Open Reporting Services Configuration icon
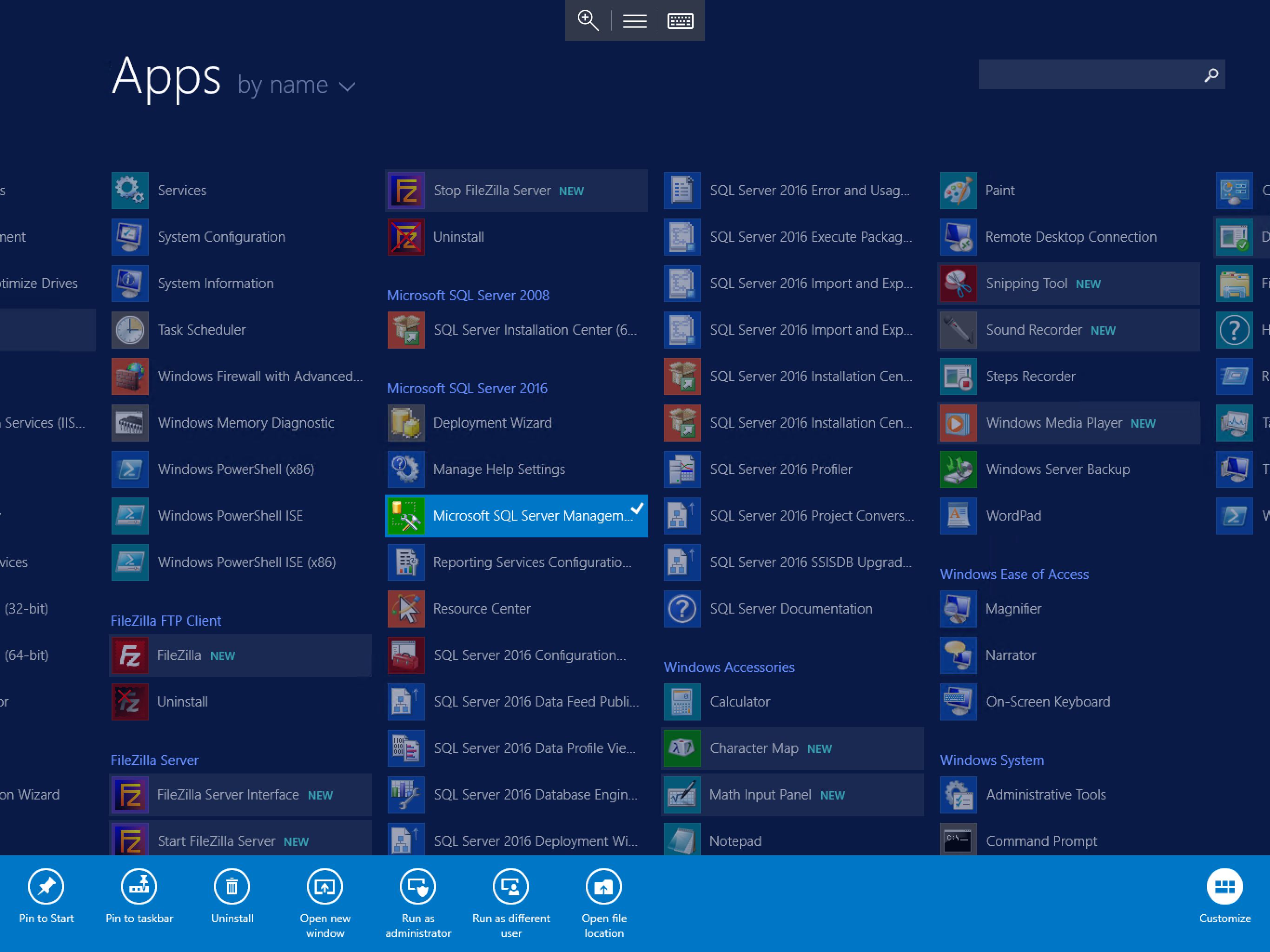The height and width of the screenshot is (952, 1270). coord(406,562)
